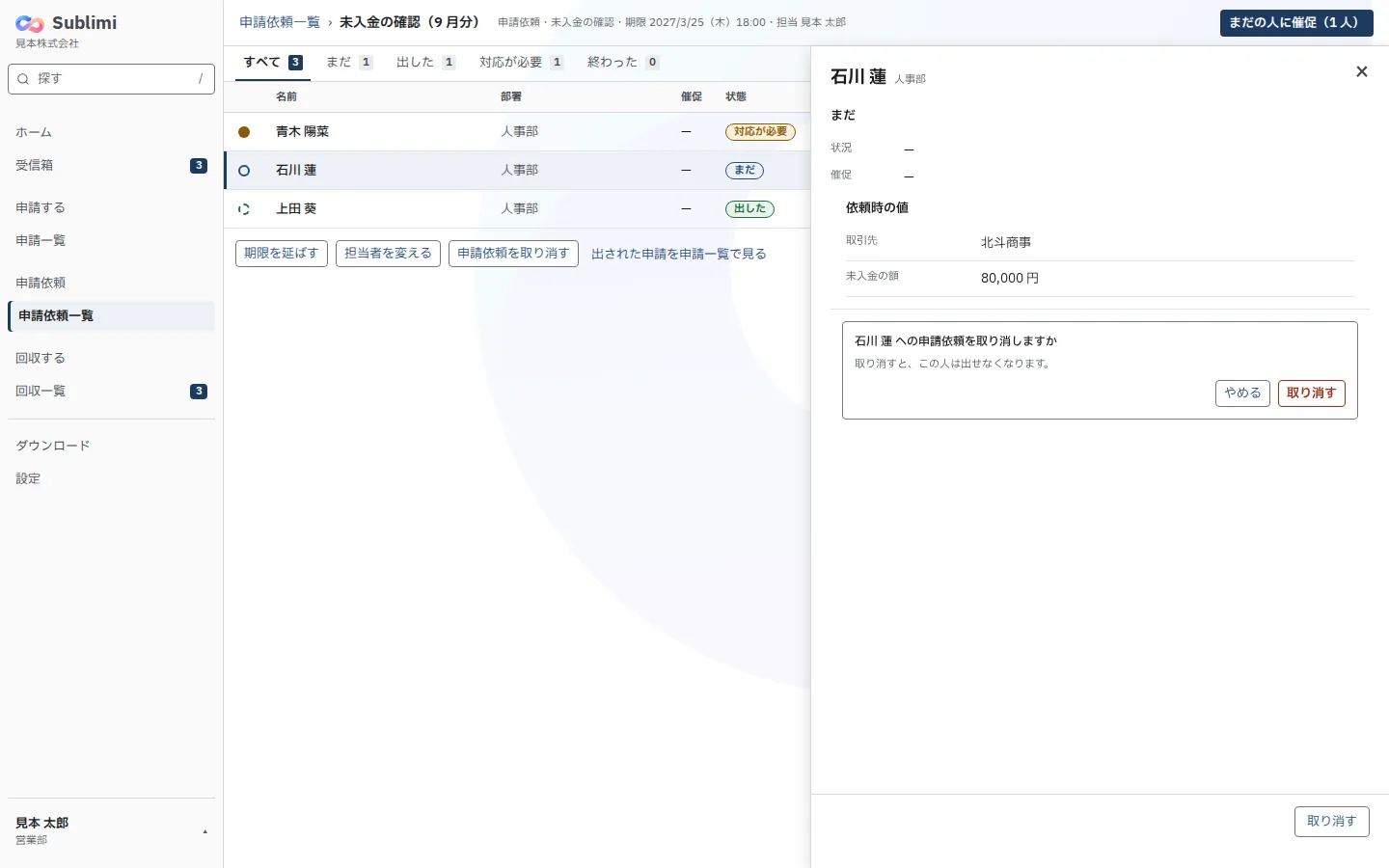1389x868 pixels.
Task: Confirm cancellation with red 取り消す button
Action: tap(1312, 393)
